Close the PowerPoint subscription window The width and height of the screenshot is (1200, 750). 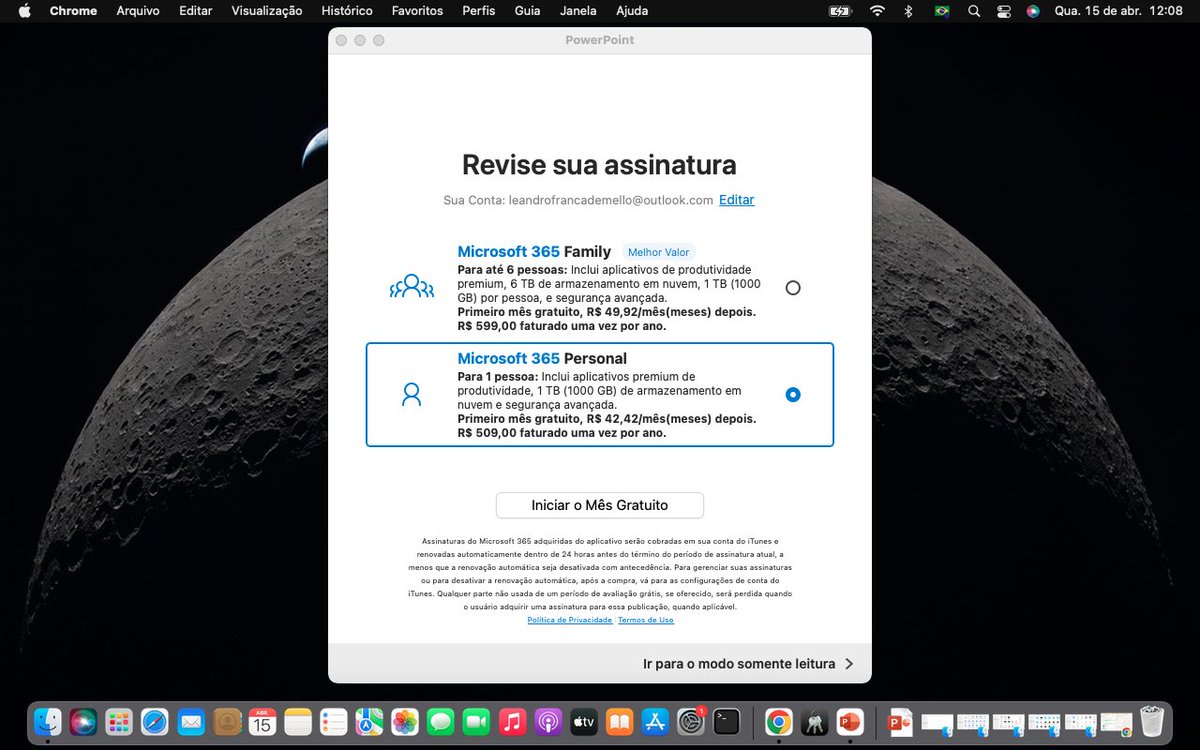(341, 40)
